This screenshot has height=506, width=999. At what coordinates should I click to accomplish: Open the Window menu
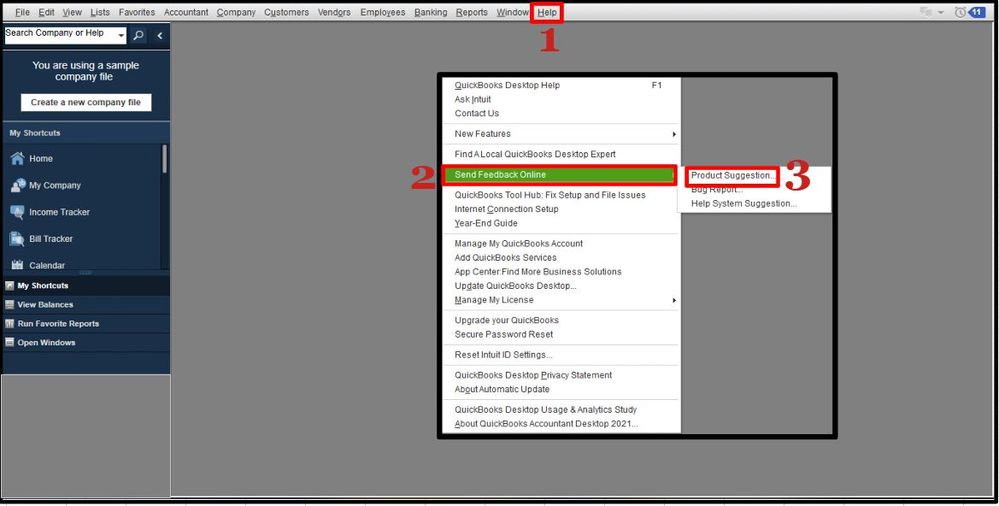coord(512,12)
